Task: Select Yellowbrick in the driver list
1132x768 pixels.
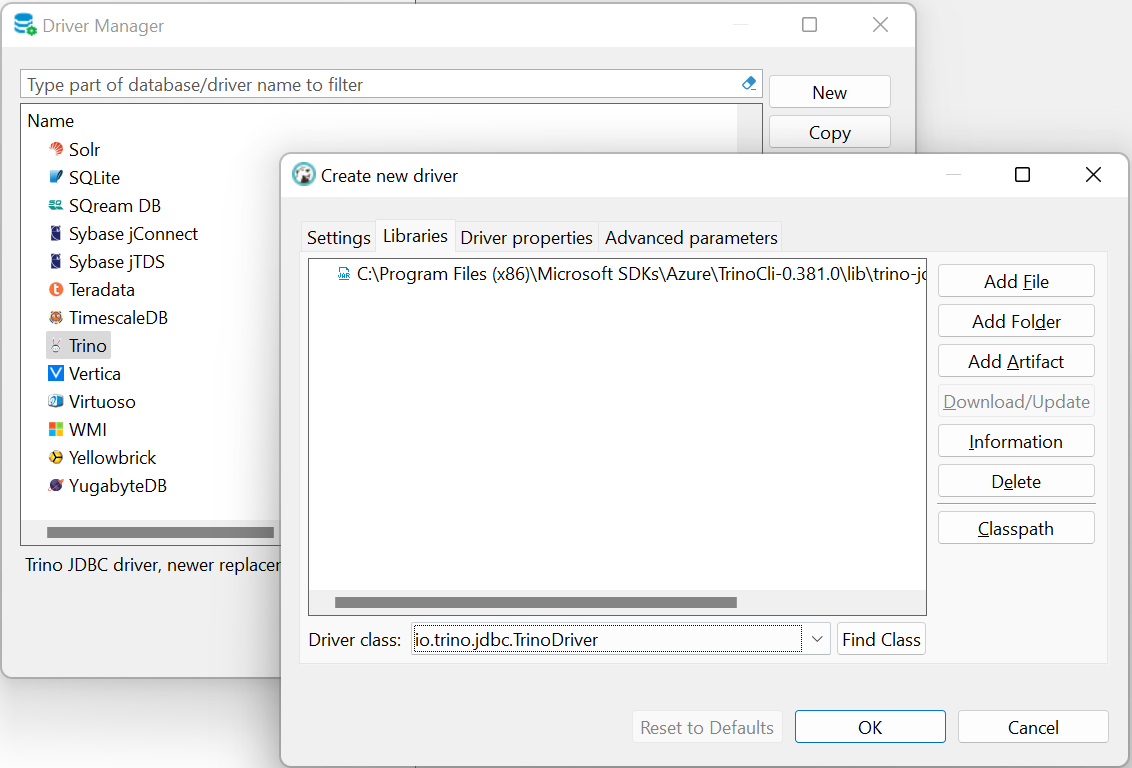Action: [113, 458]
